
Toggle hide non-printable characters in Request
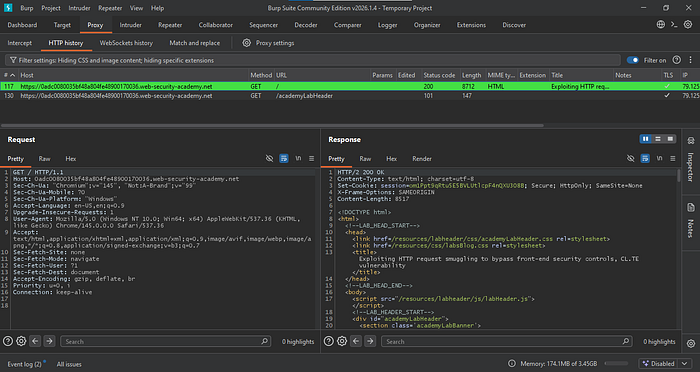tap(269, 159)
